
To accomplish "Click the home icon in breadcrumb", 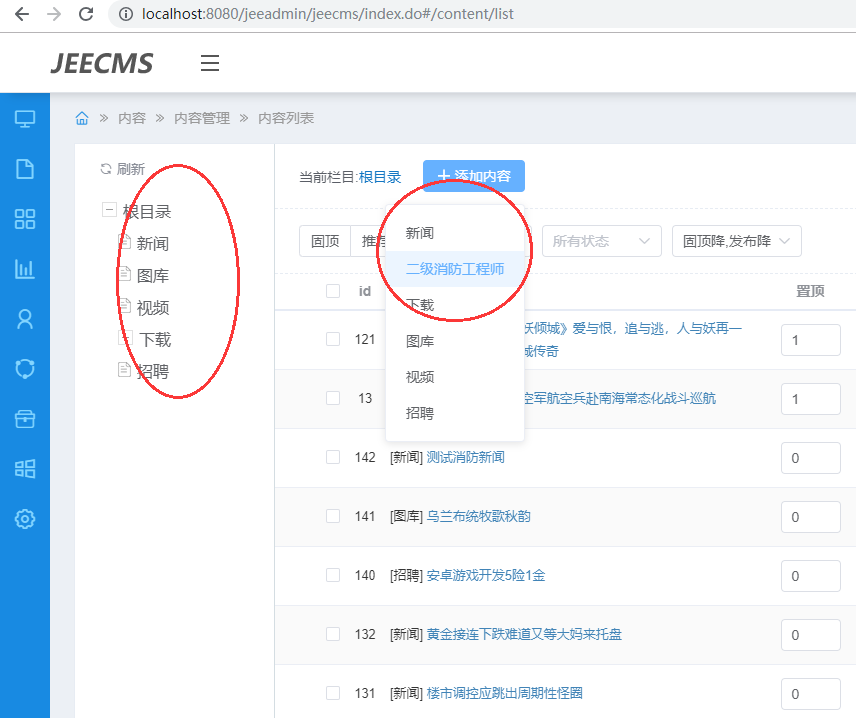I will pyautogui.click(x=82, y=118).
